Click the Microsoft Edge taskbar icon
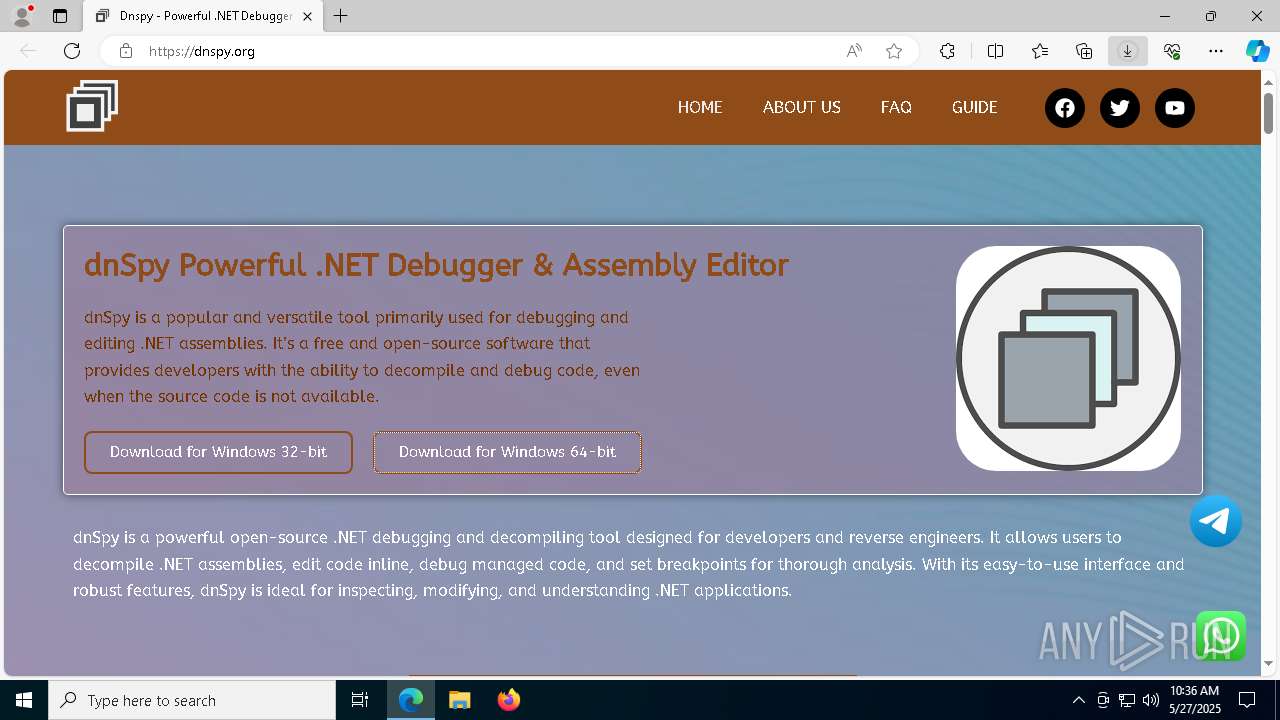1280x720 pixels. click(x=411, y=700)
